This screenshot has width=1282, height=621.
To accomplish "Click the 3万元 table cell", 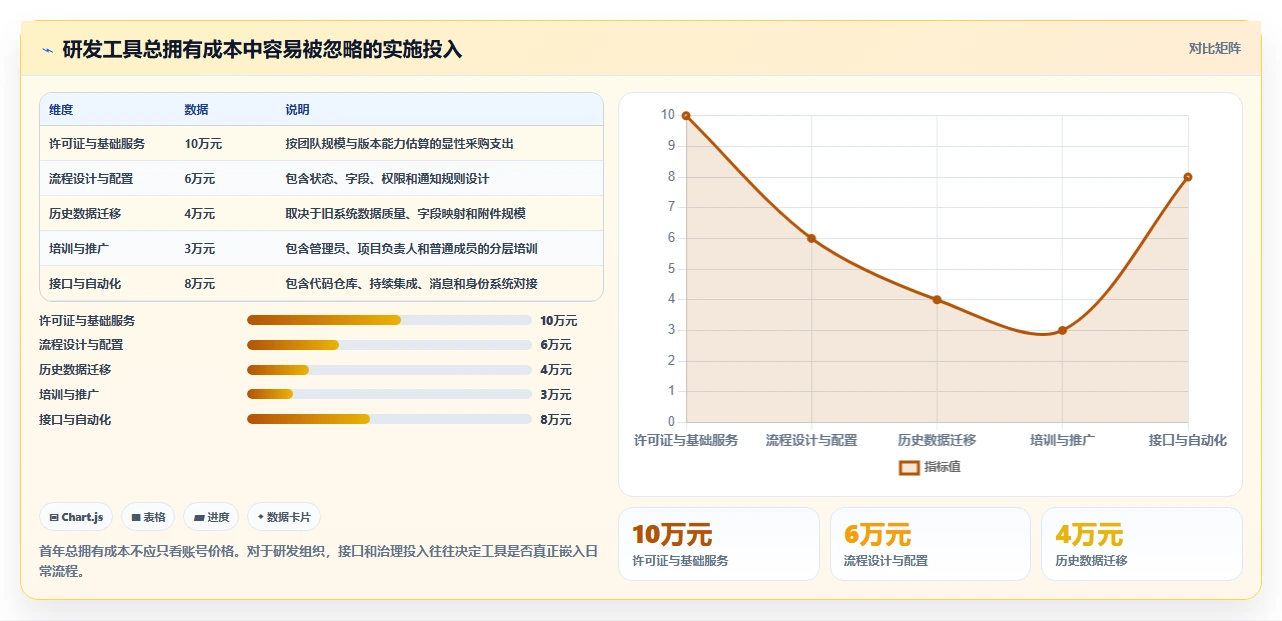I will pos(200,248).
